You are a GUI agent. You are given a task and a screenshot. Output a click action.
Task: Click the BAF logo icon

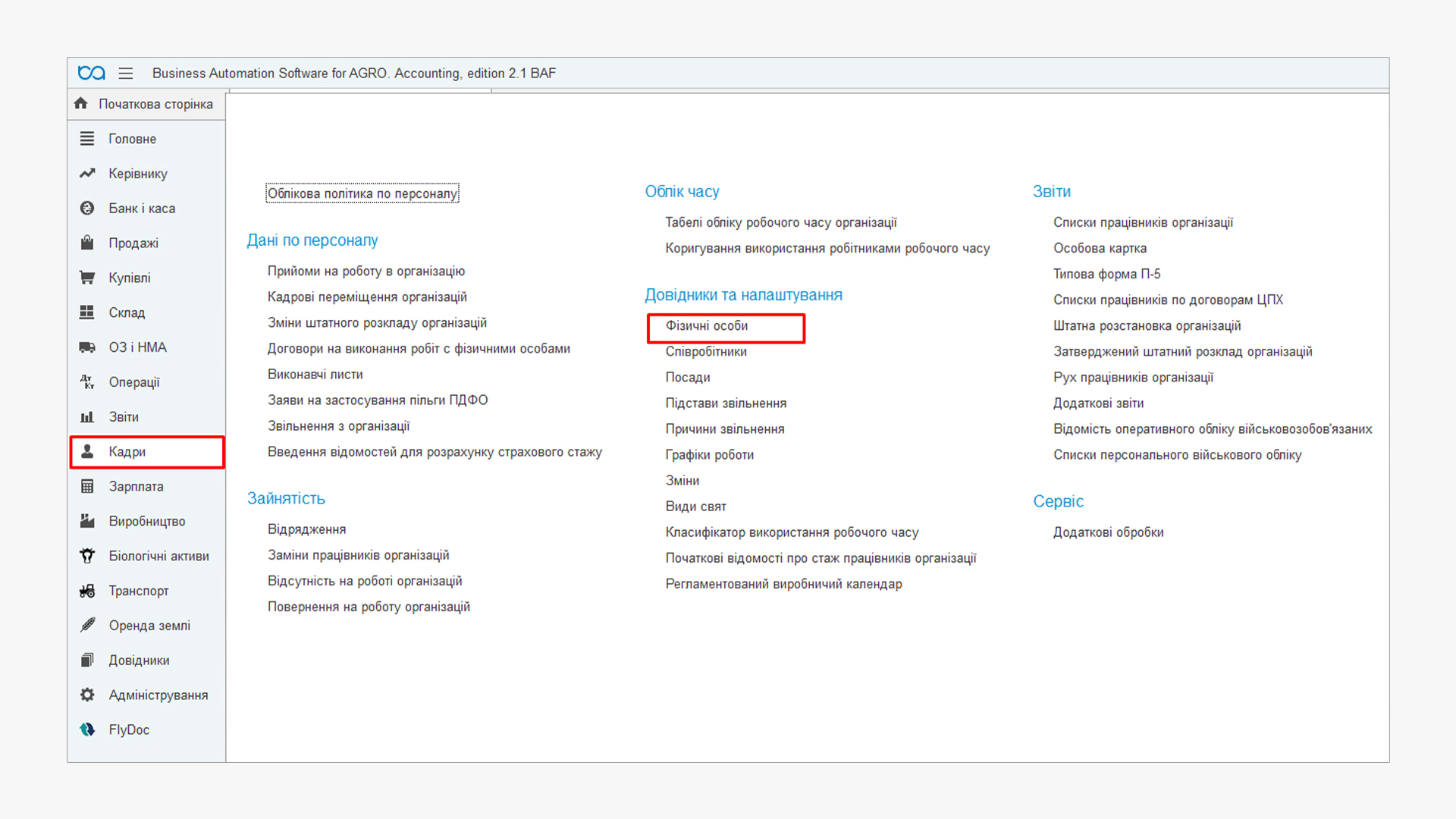[92, 73]
